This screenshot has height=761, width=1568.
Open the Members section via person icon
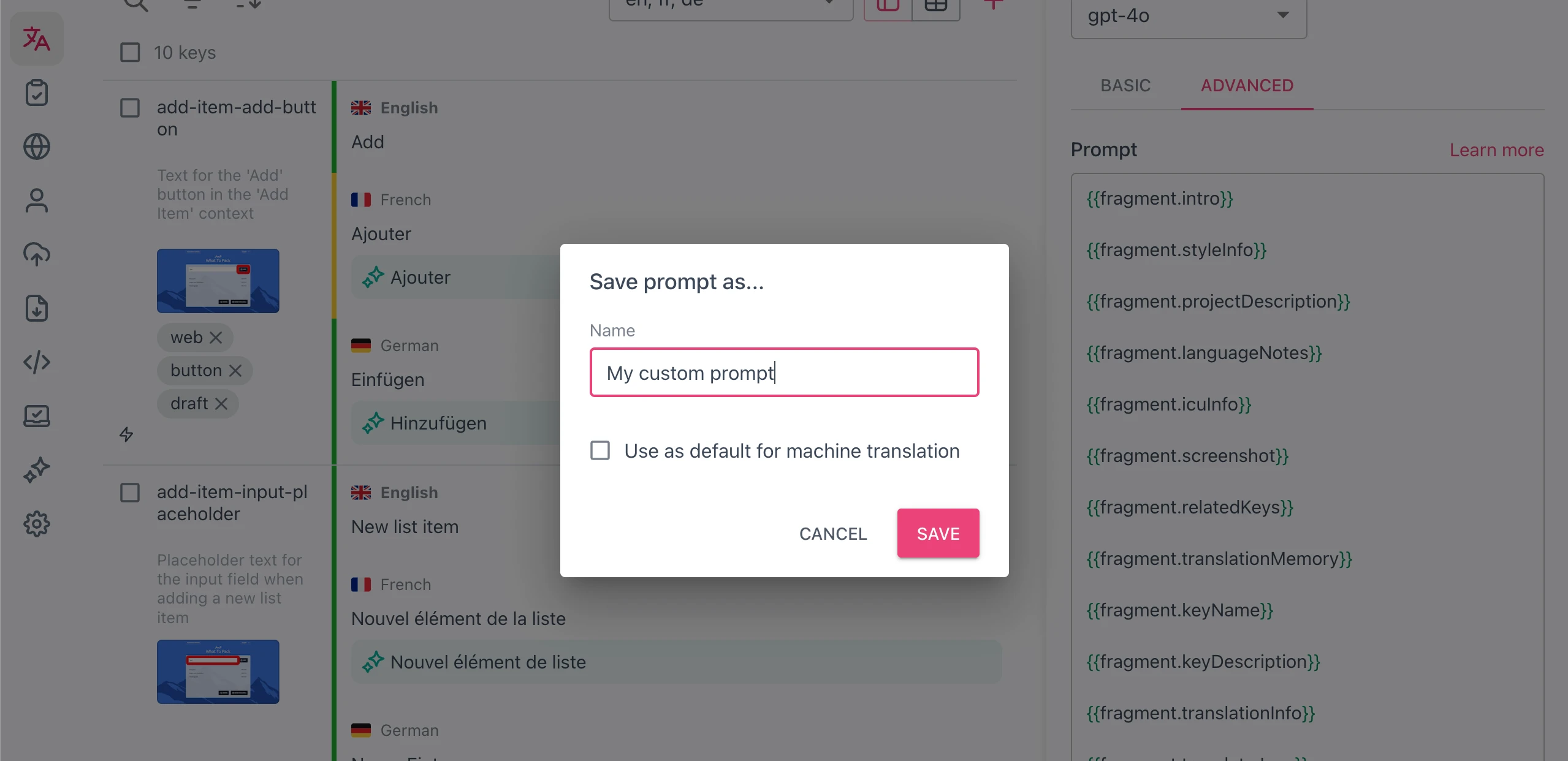36,200
